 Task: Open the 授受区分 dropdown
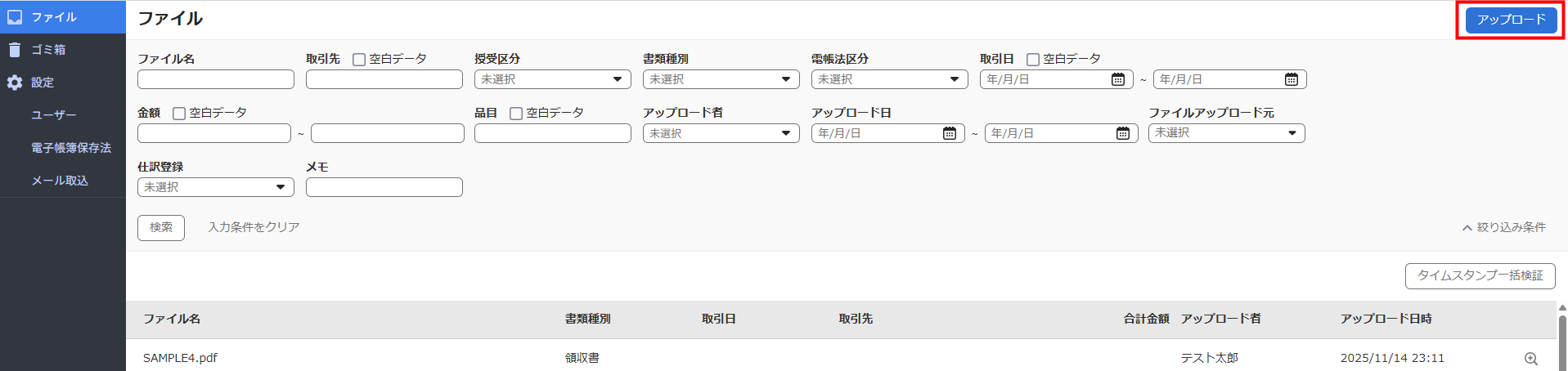coord(552,79)
